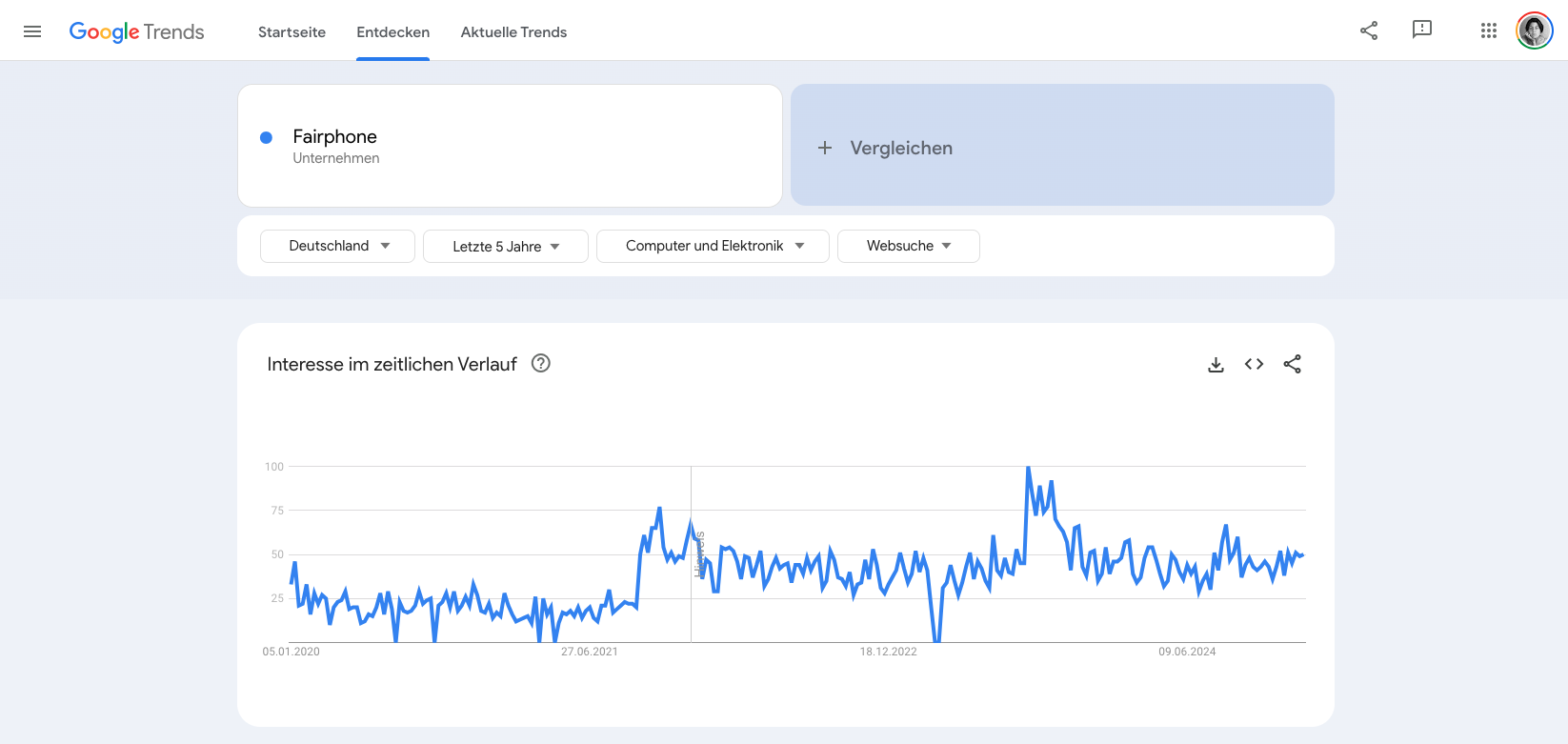Click the blue dot next to Fairphone

pyautogui.click(x=267, y=137)
